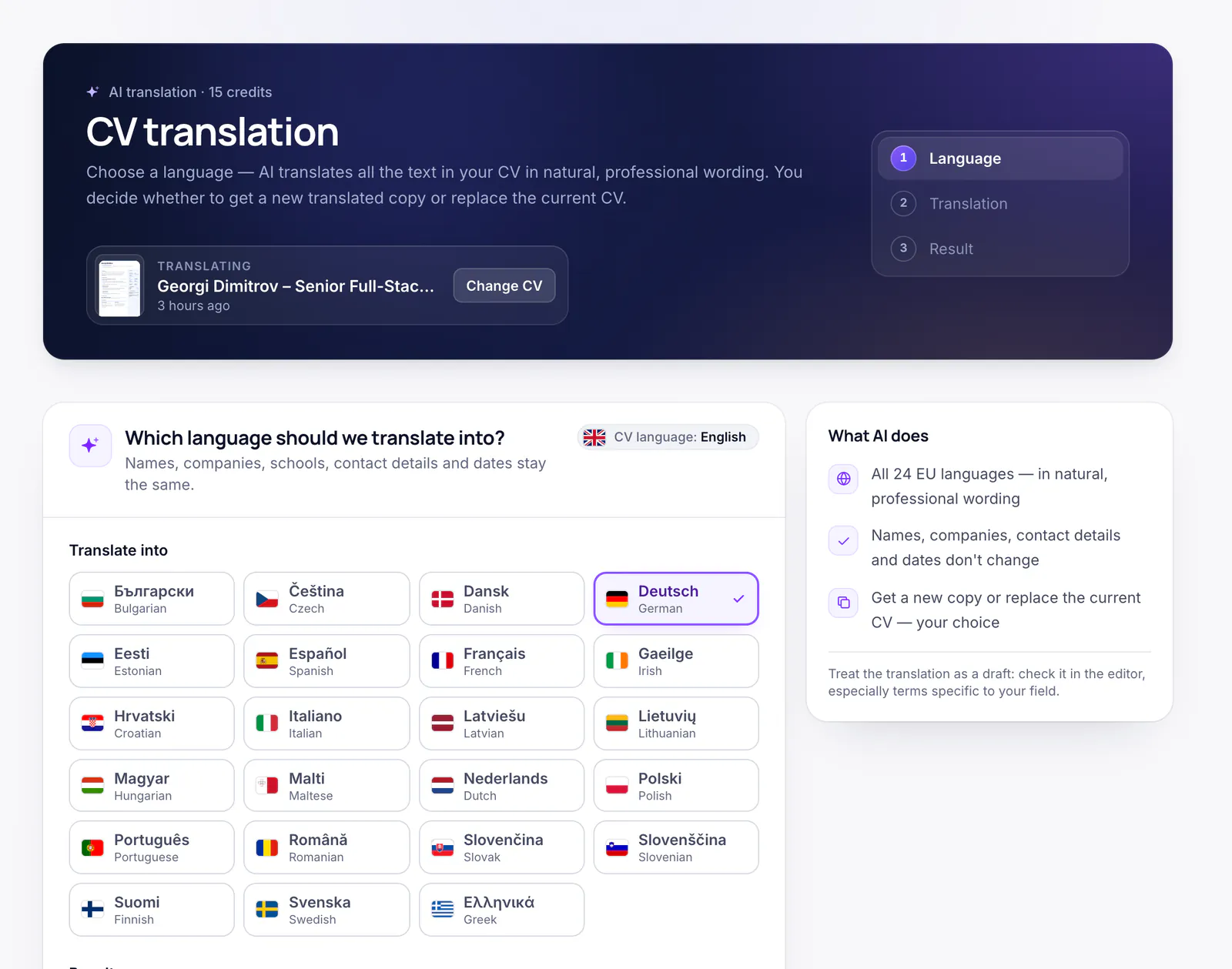Choose Suomi Finnish language card
Image resolution: width=1232 pixels, height=969 pixels.
(152, 910)
